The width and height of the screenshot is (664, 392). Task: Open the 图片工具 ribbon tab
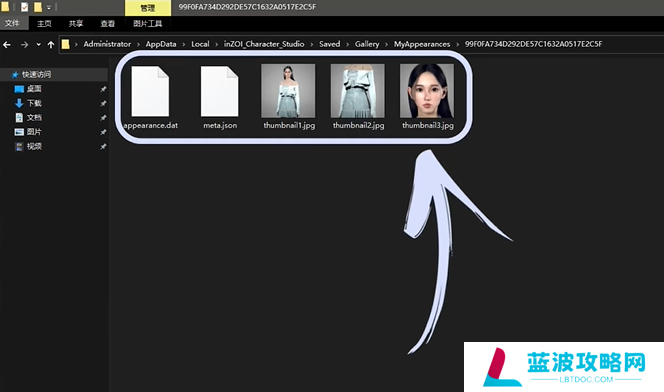point(148,23)
